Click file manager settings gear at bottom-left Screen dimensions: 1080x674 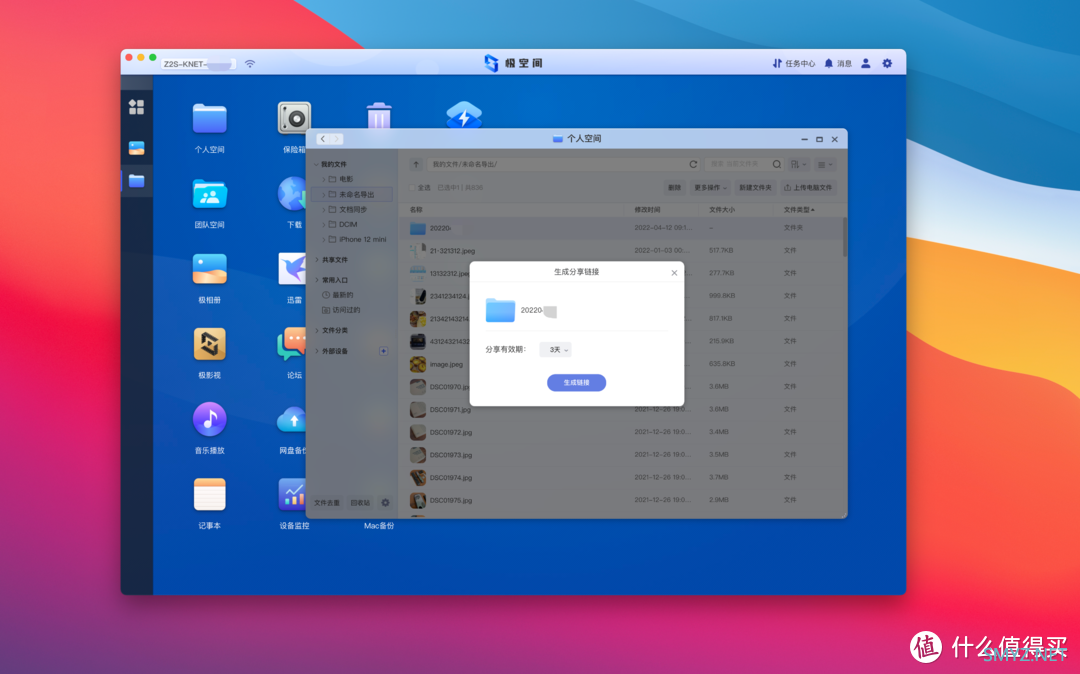click(385, 503)
